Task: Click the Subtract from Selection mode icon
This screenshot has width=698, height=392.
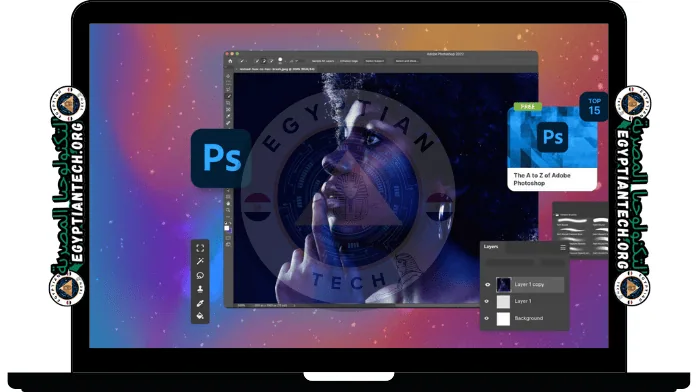Action: click(271, 61)
